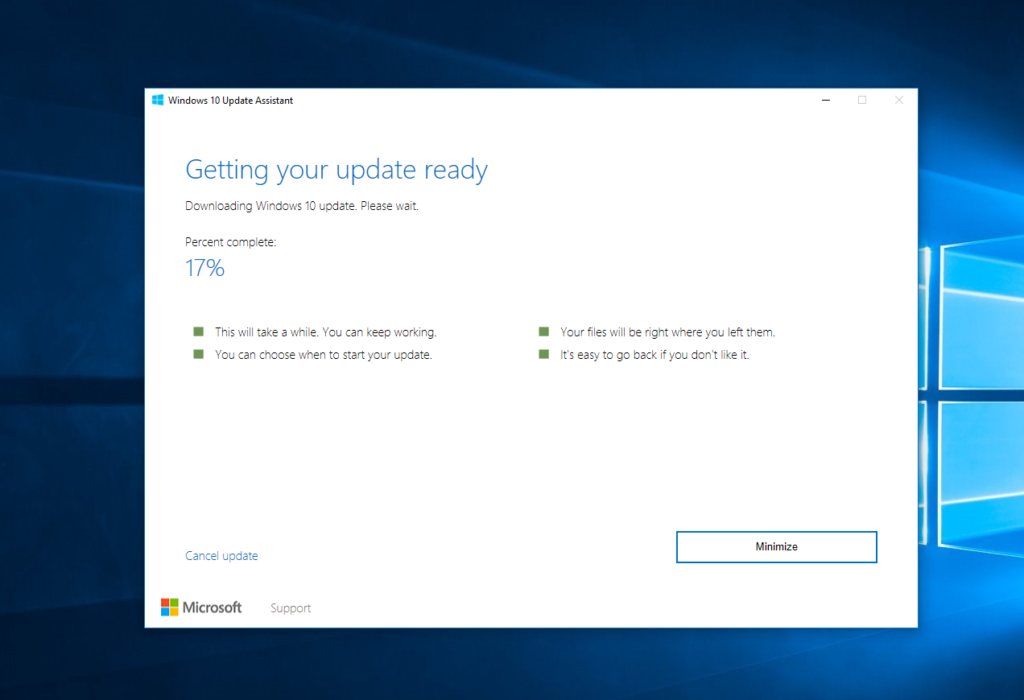1024x700 pixels.
Task: Click 'It's easy to go back' text
Action: click(x=654, y=355)
